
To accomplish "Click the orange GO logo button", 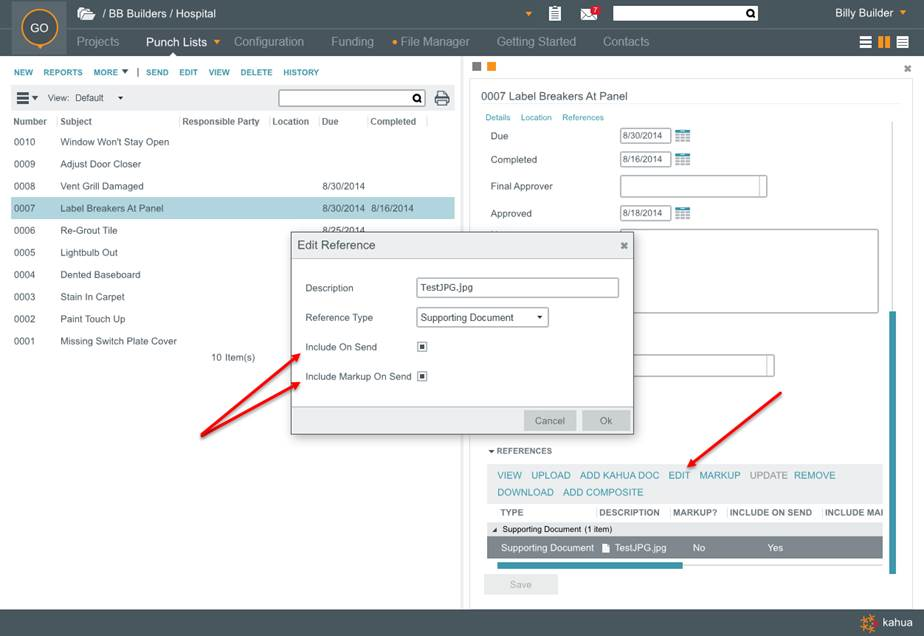I will point(39,28).
